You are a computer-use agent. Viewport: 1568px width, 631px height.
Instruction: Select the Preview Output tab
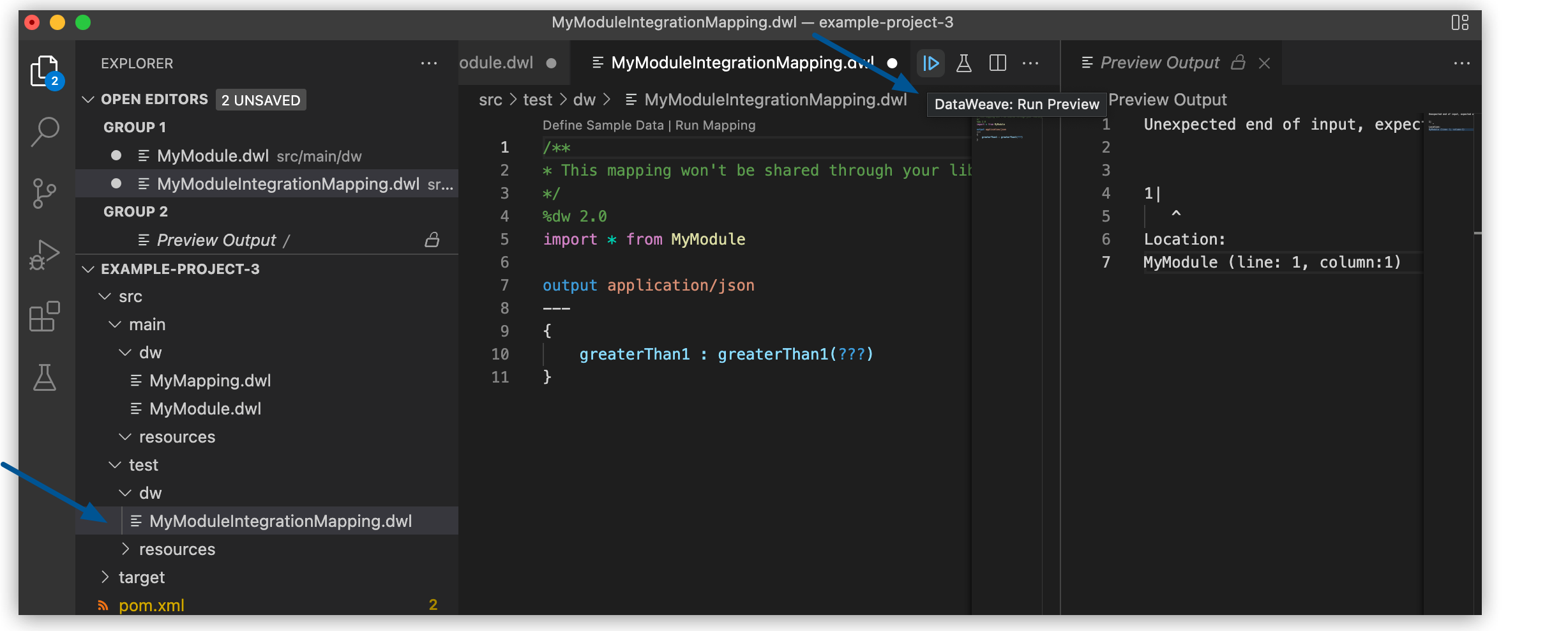[x=1159, y=62]
